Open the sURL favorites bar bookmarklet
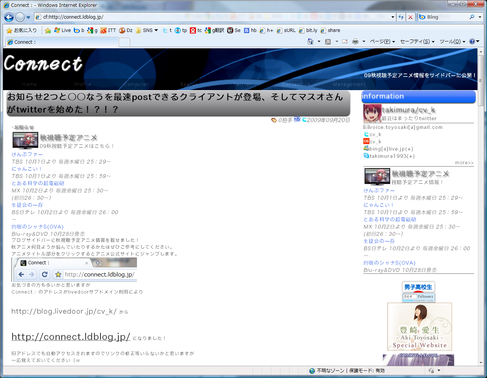487x378 pixels. point(286,30)
